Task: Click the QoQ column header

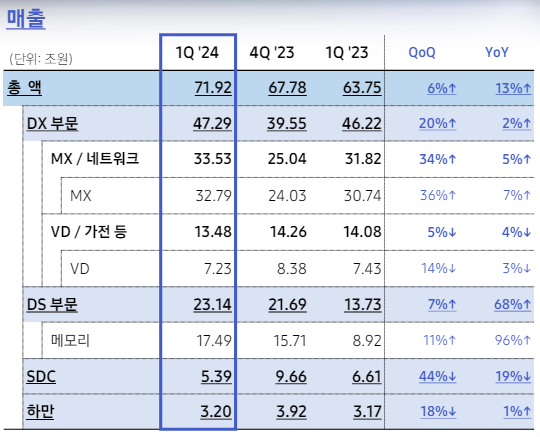Action: pos(422,53)
